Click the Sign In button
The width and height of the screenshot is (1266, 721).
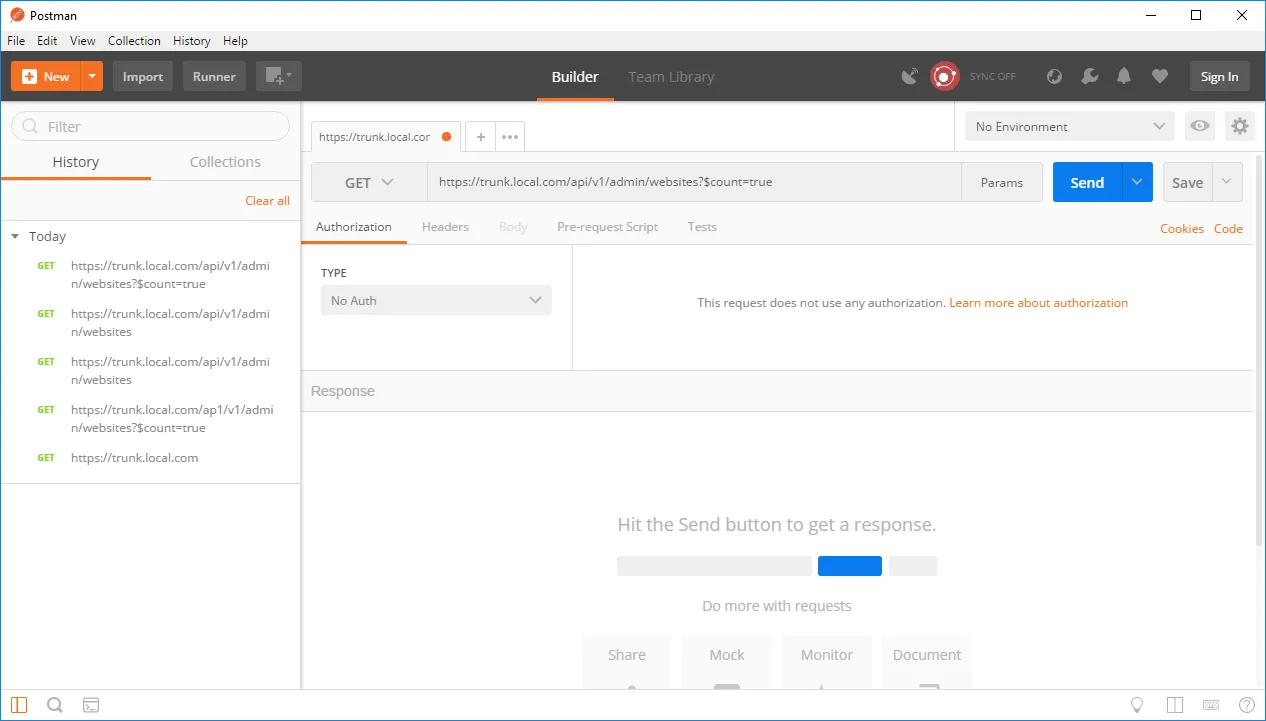1219,76
